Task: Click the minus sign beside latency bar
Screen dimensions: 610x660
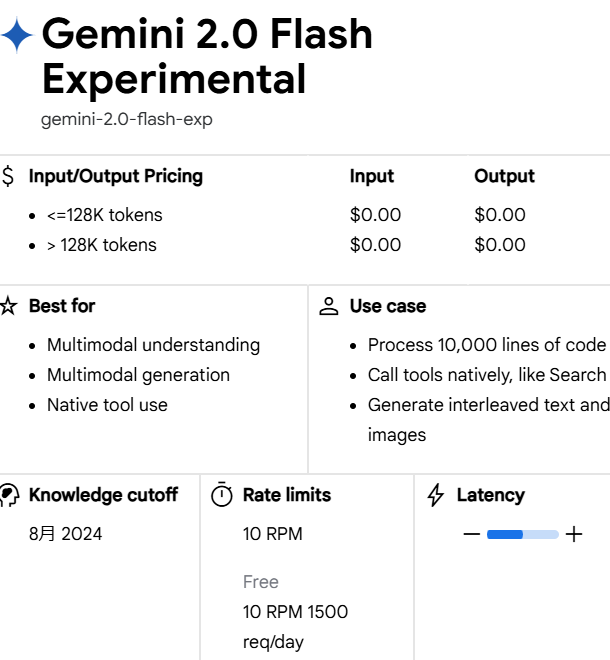Action: (472, 535)
